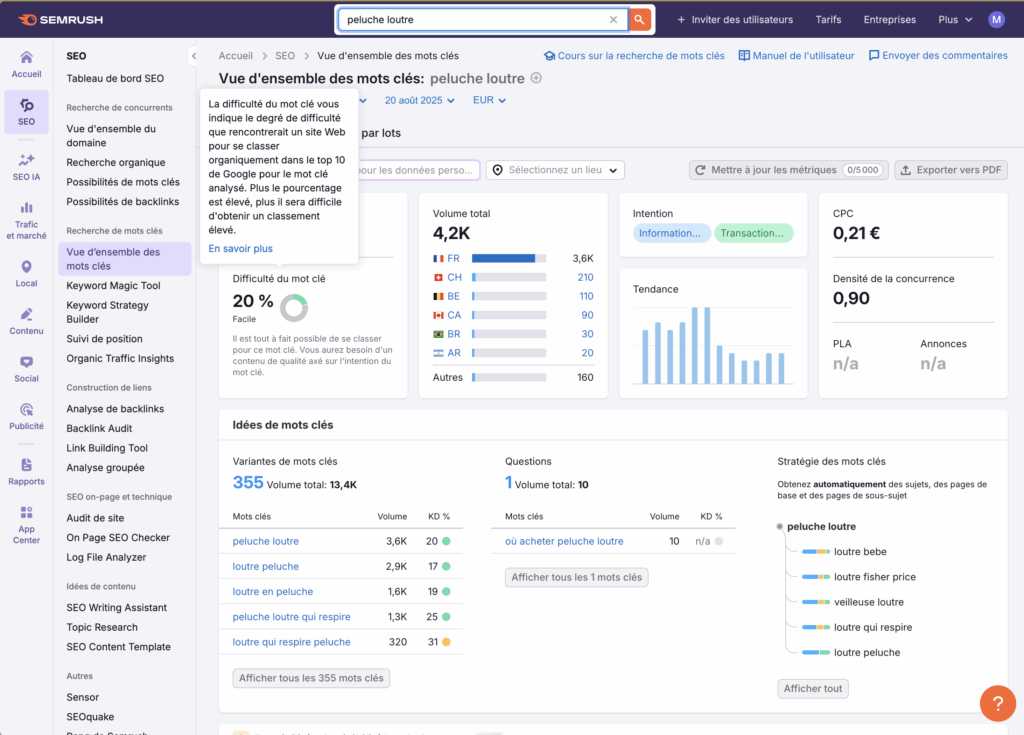This screenshot has width=1024, height=735.
Task: Click the Switzerland CH country row
Action: click(x=513, y=277)
